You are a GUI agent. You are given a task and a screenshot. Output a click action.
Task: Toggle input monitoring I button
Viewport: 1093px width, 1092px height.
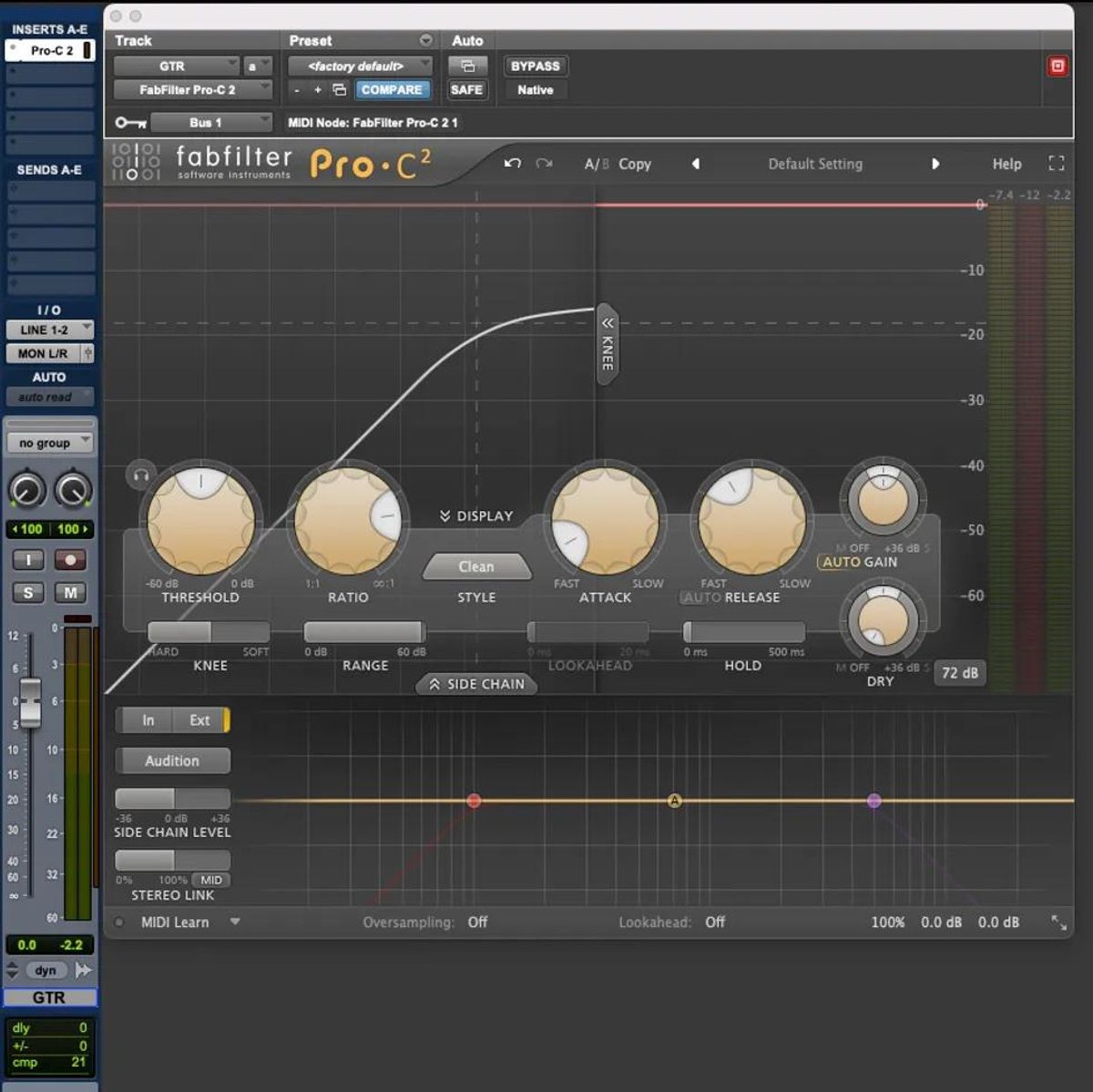(x=28, y=559)
